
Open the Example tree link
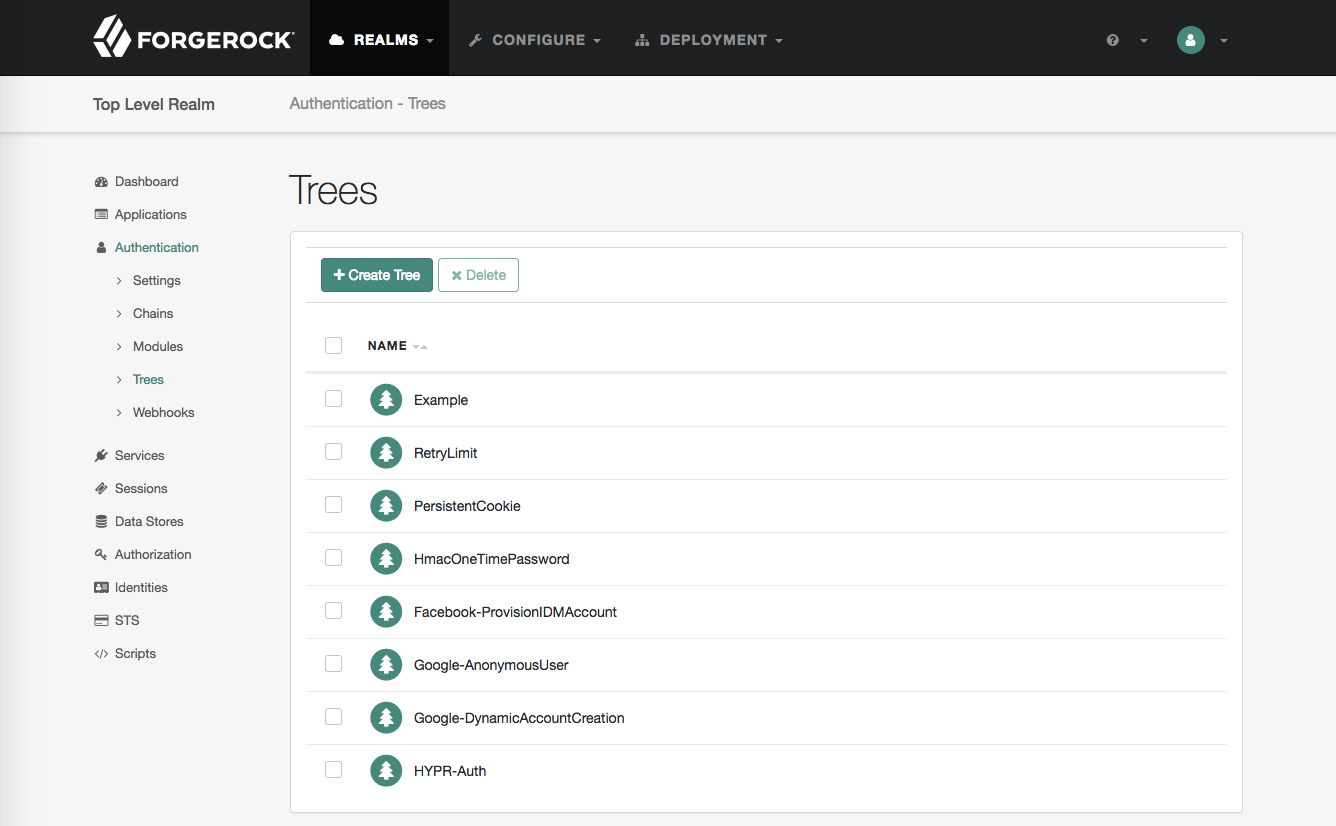point(441,400)
